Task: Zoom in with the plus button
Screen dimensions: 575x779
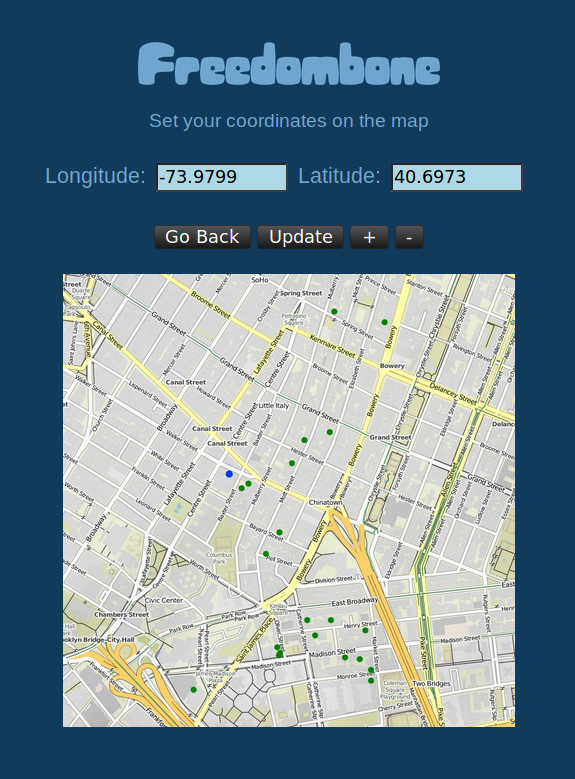Action: [x=369, y=237]
